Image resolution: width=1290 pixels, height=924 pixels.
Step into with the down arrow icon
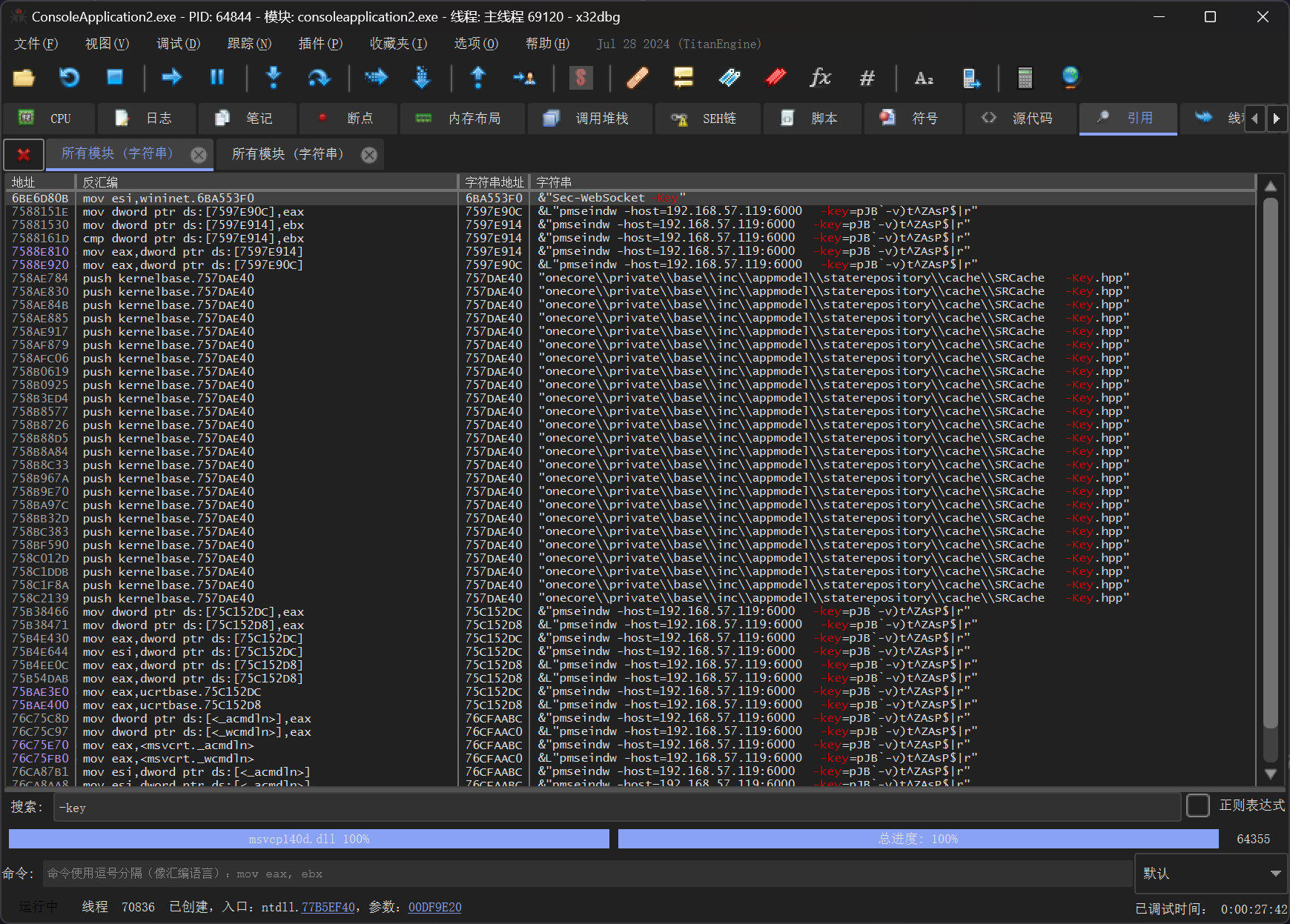pos(274,77)
